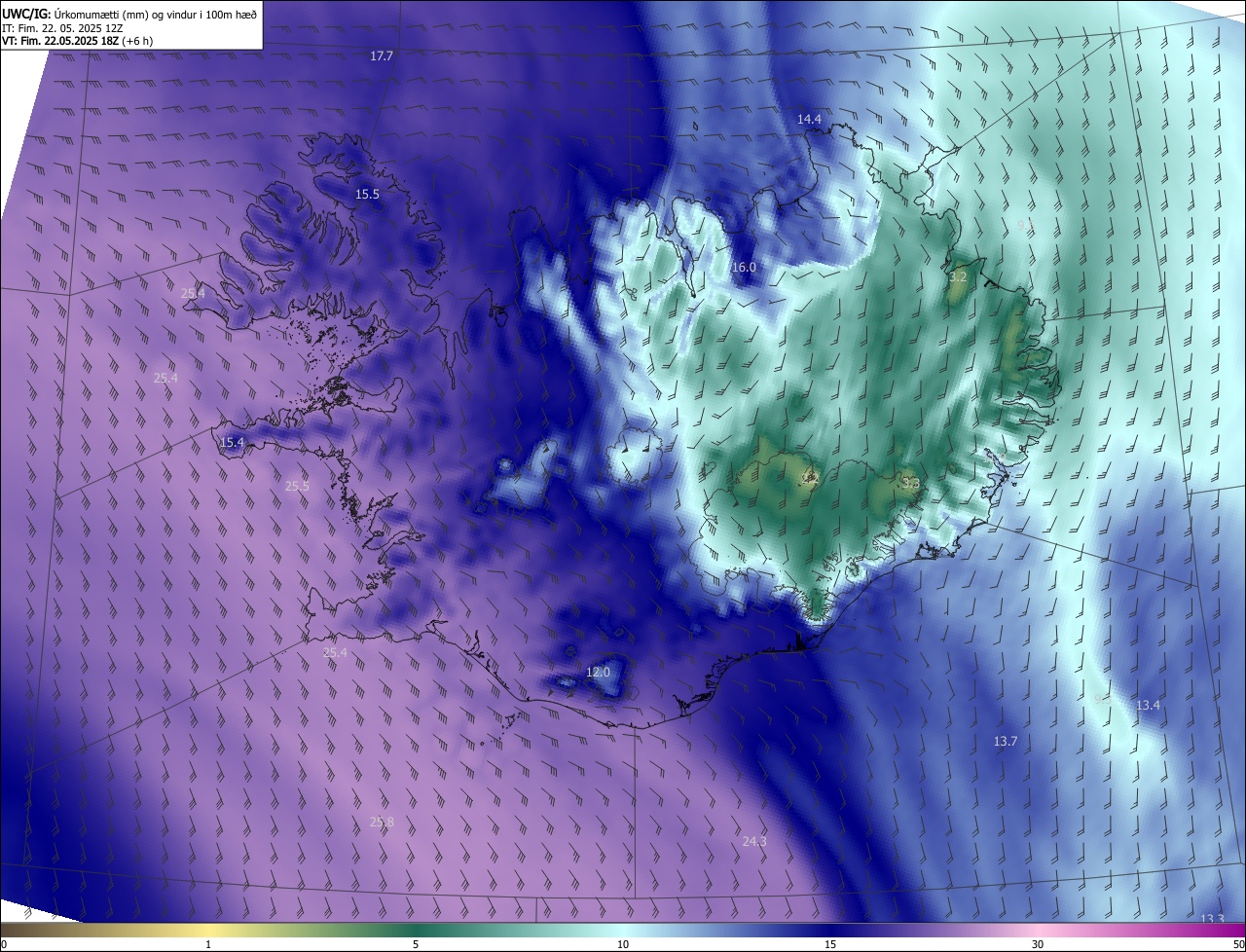Click the 25.5 value label
1246x952 pixels.
[297, 486]
